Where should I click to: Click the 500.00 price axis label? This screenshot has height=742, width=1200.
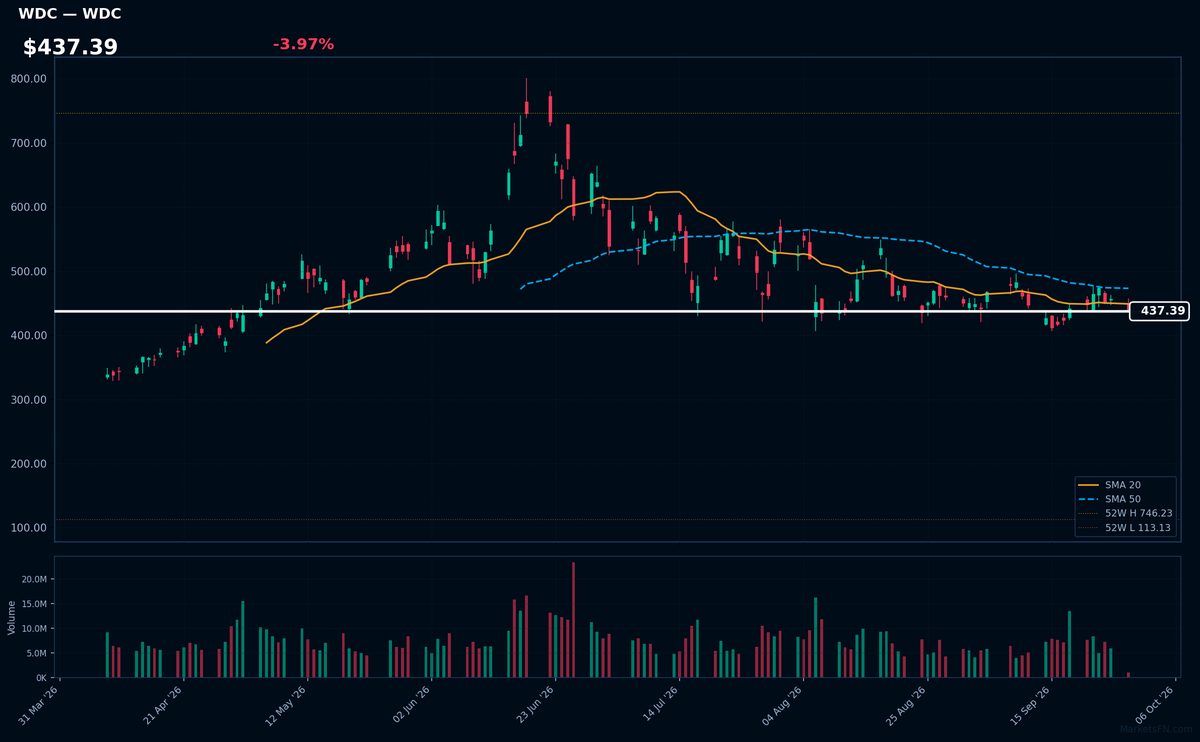29,271
